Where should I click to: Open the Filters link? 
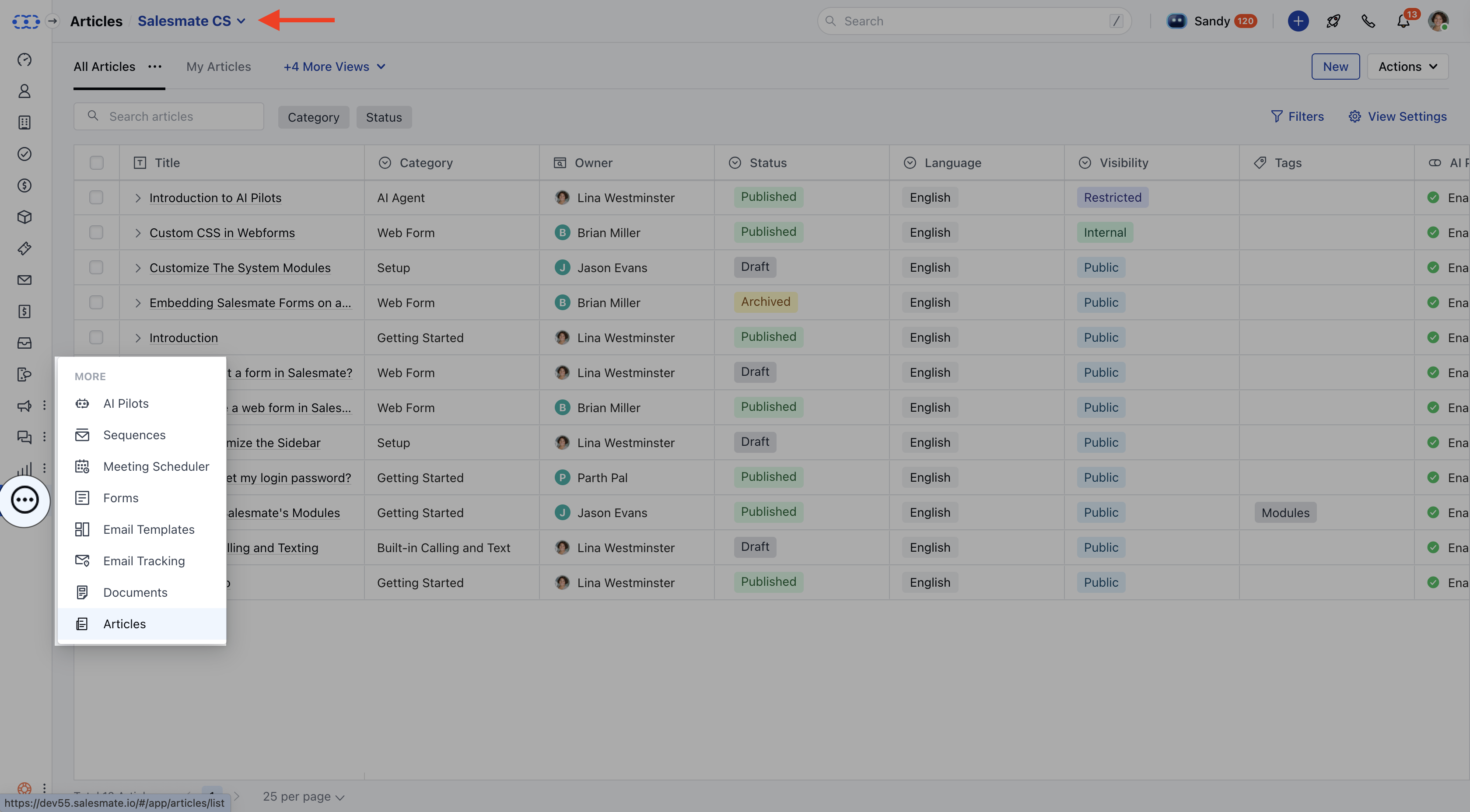tap(1297, 116)
